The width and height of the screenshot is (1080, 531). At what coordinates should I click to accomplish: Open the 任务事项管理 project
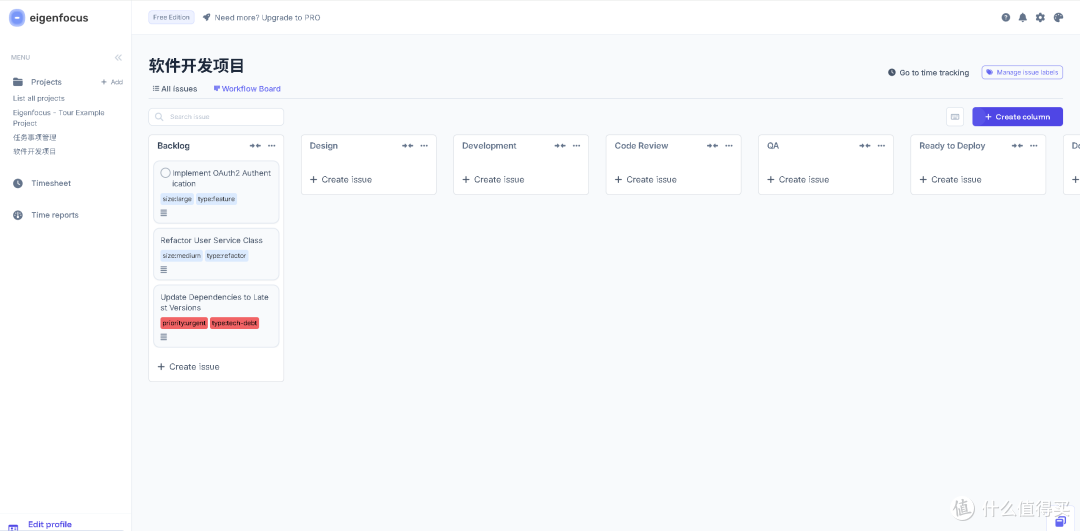[34, 138]
